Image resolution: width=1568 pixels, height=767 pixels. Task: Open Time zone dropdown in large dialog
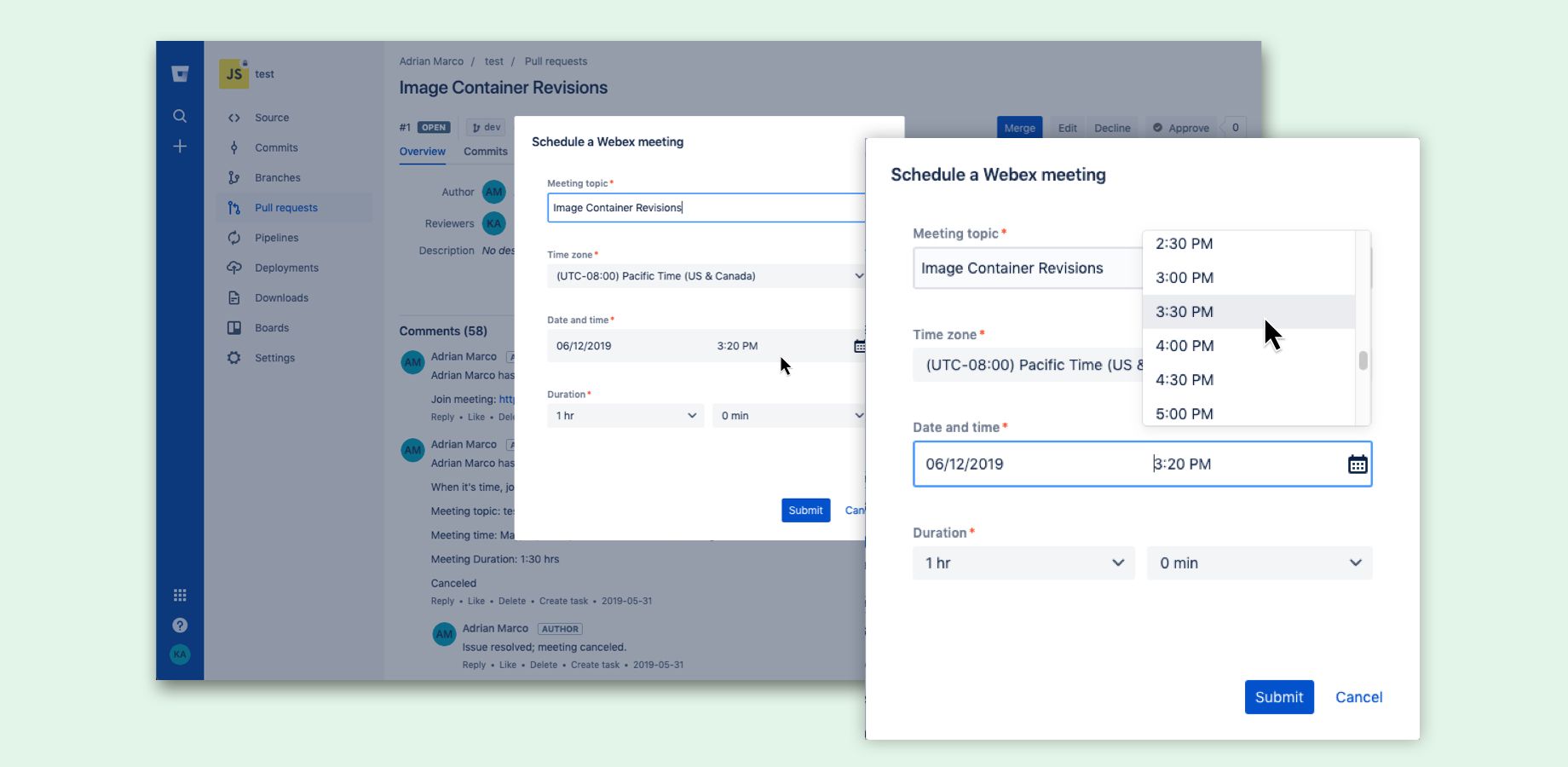coord(1028,365)
